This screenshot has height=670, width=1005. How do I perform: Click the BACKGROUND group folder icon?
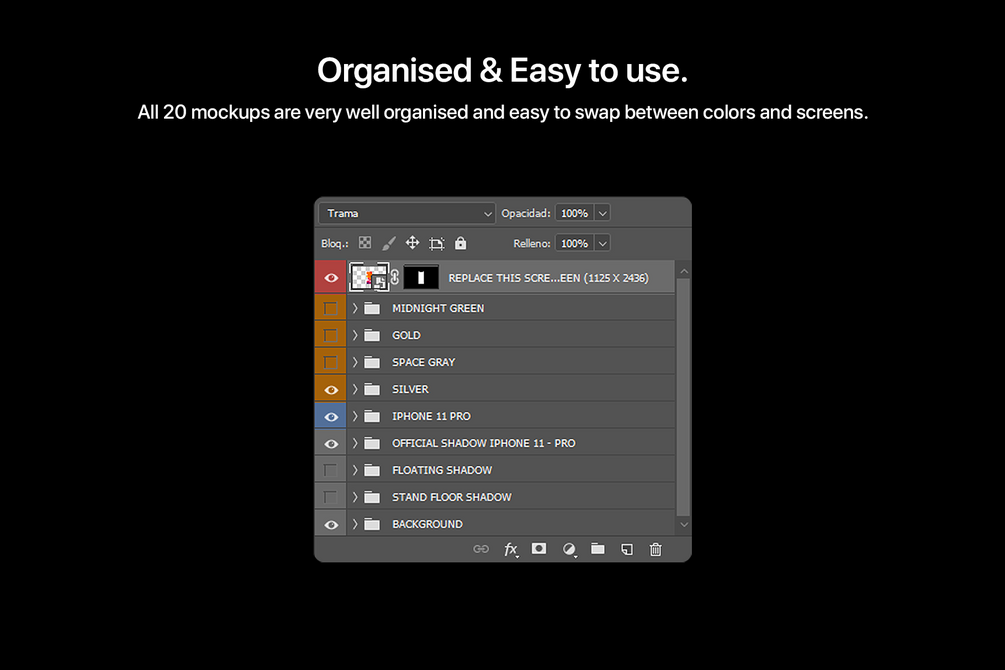pos(372,524)
